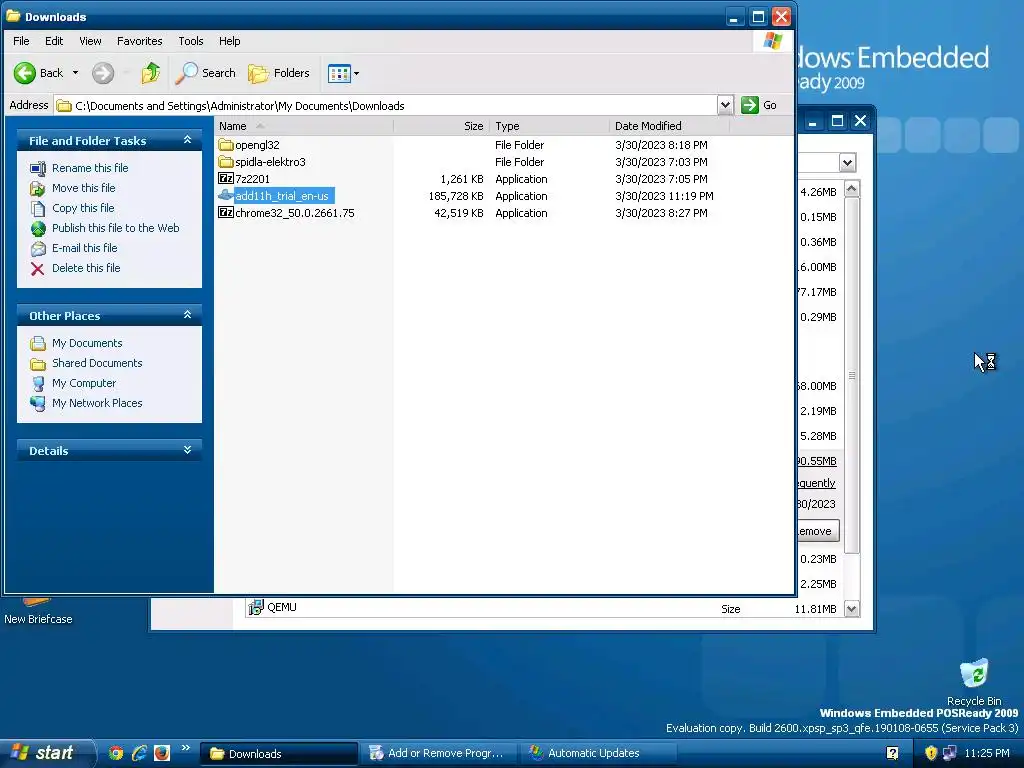Launch Firefox from Quick Launch
The width and height of the screenshot is (1024, 768).
162,753
